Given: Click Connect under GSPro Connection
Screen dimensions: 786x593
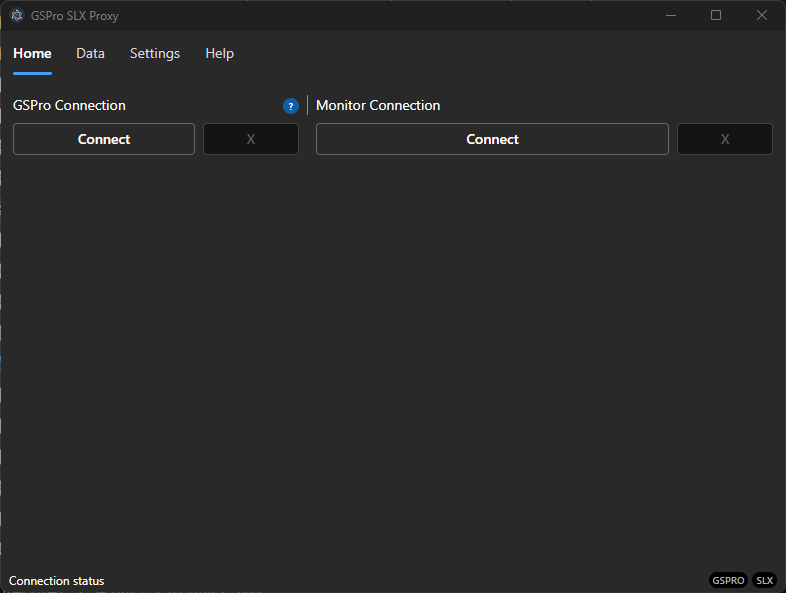Looking at the screenshot, I should coord(104,139).
